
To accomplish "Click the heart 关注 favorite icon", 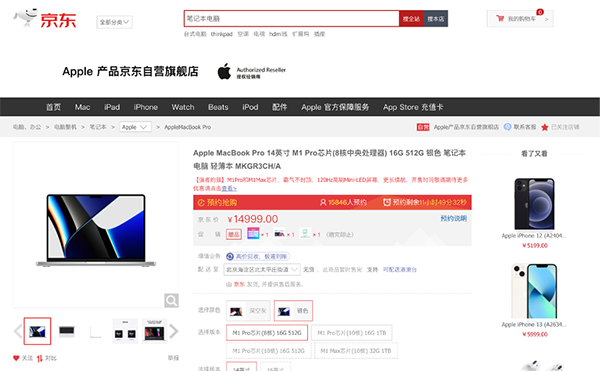I will pos(16,358).
